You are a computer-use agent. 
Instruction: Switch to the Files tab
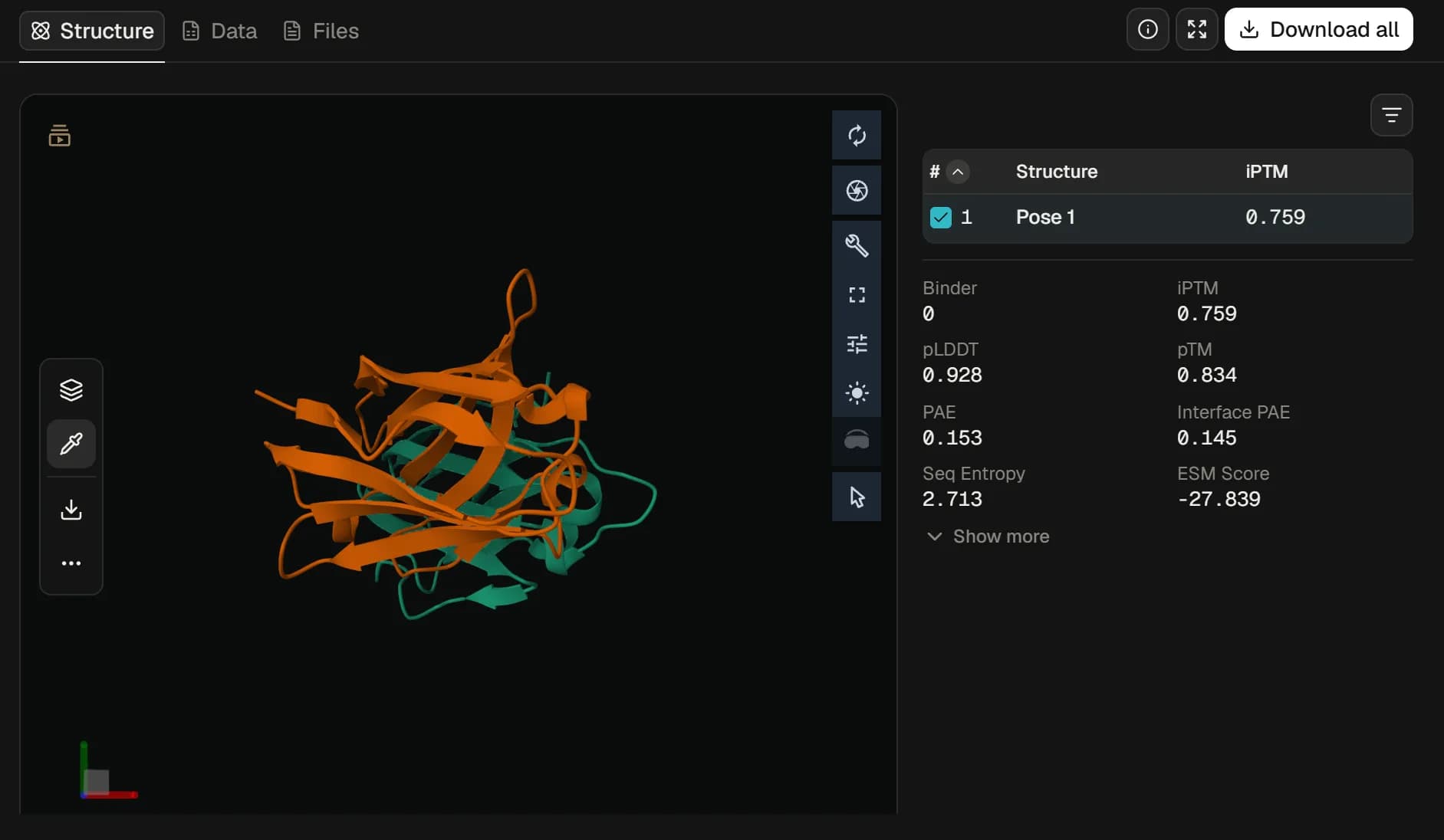[x=321, y=31]
